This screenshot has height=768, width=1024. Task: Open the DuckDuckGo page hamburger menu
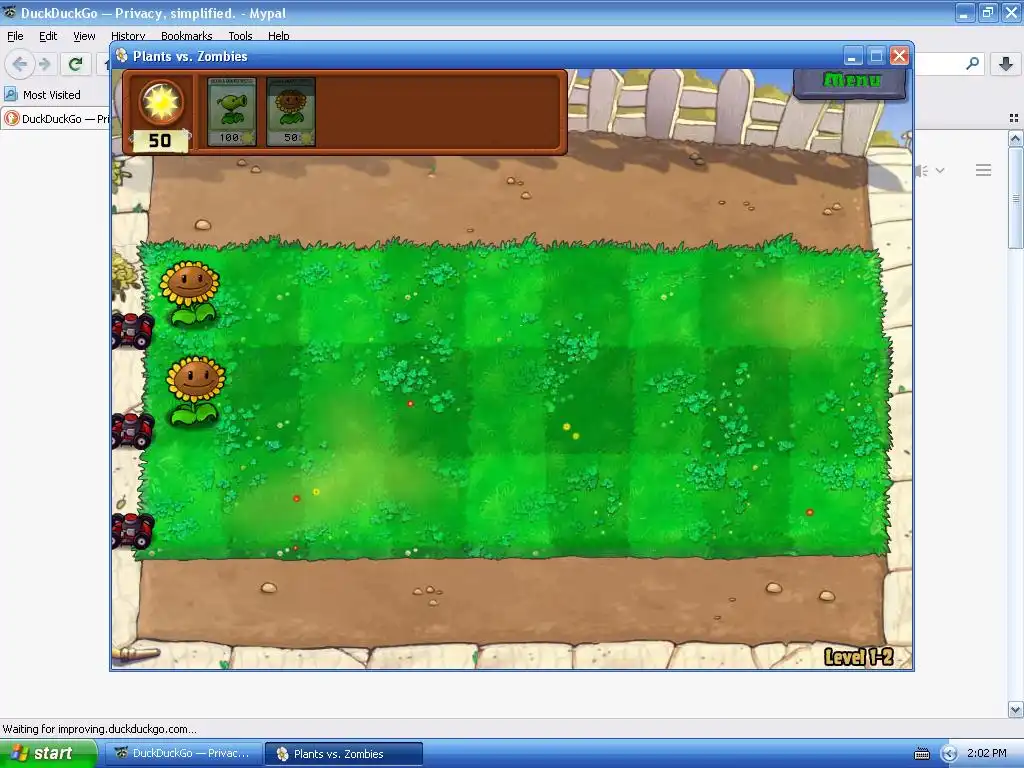coord(984,170)
